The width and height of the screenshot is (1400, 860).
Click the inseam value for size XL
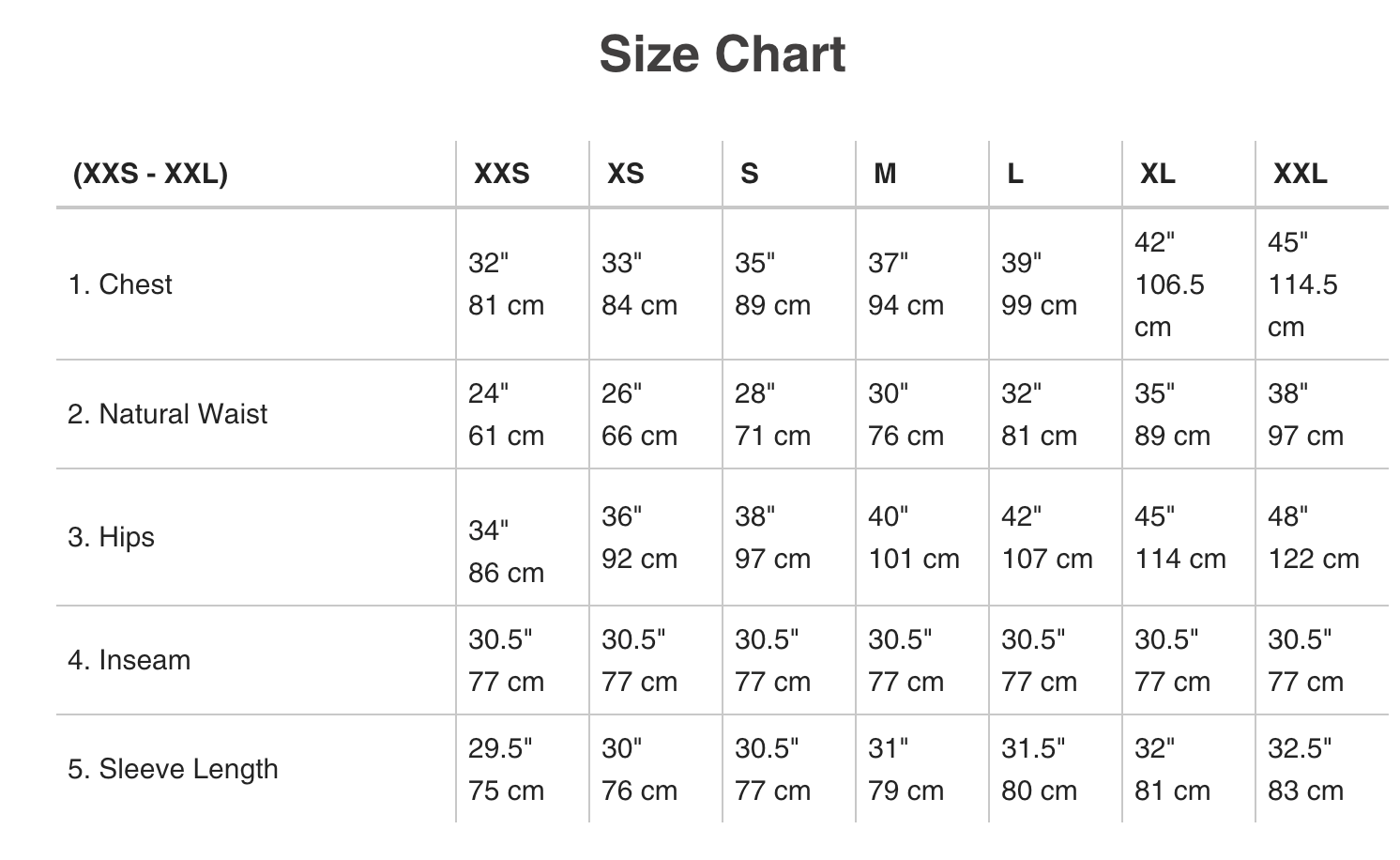[1171, 660]
